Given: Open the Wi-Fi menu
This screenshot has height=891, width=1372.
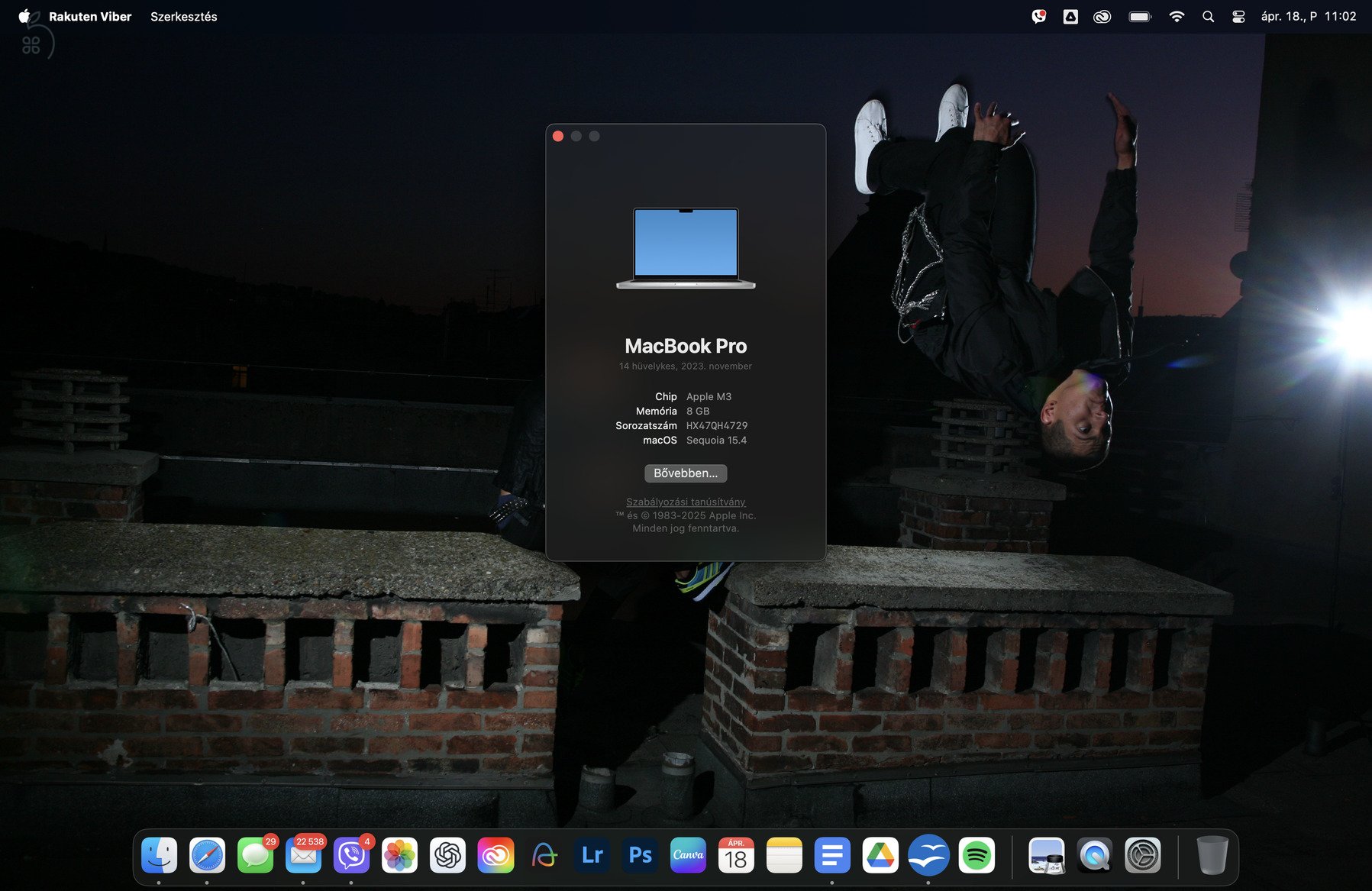Looking at the screenshot, I should (x=1177, y=16).
